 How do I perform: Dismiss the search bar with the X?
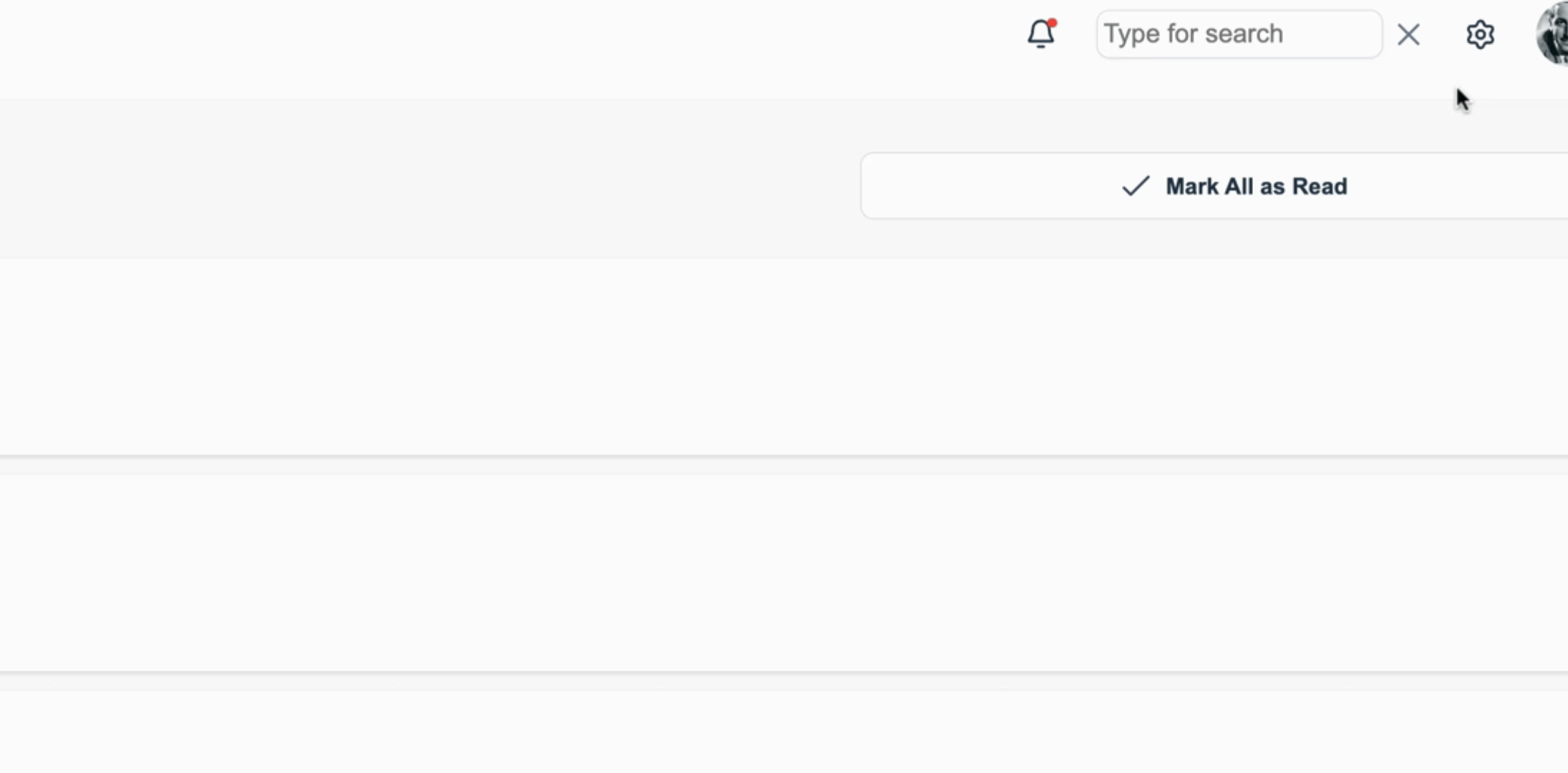coord(1408,34)
